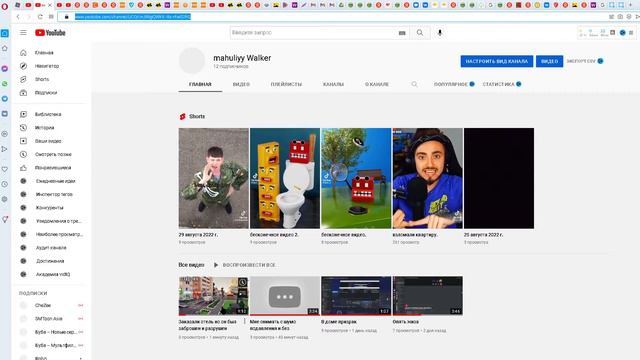Image resolution: width=640 pixels, height=360 pixels.
Task: Open the Популярное vidIQ tab
Action: click(x=454, y=84)
